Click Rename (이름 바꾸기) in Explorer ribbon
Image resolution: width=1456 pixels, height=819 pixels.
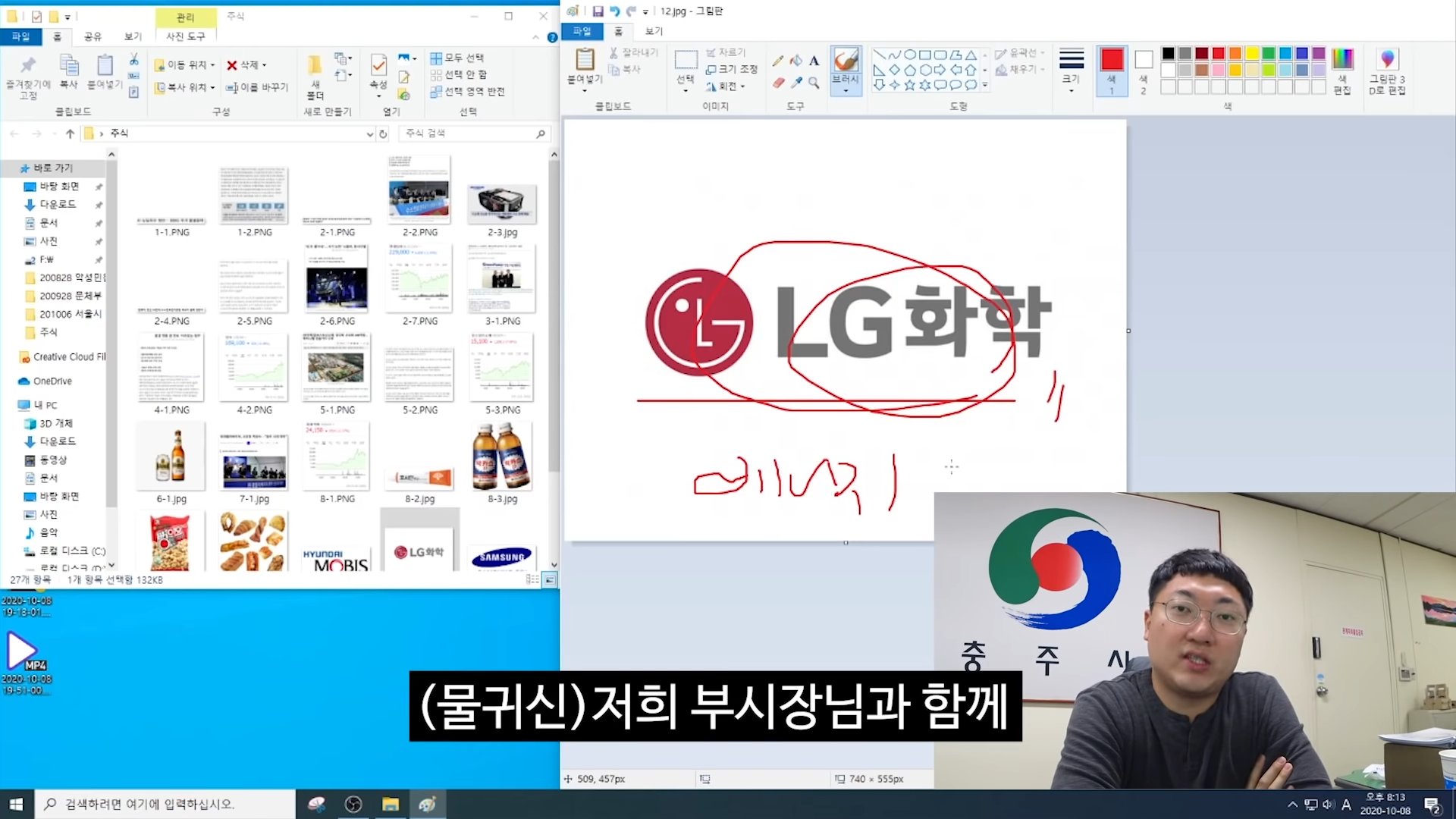pos(257,87)
